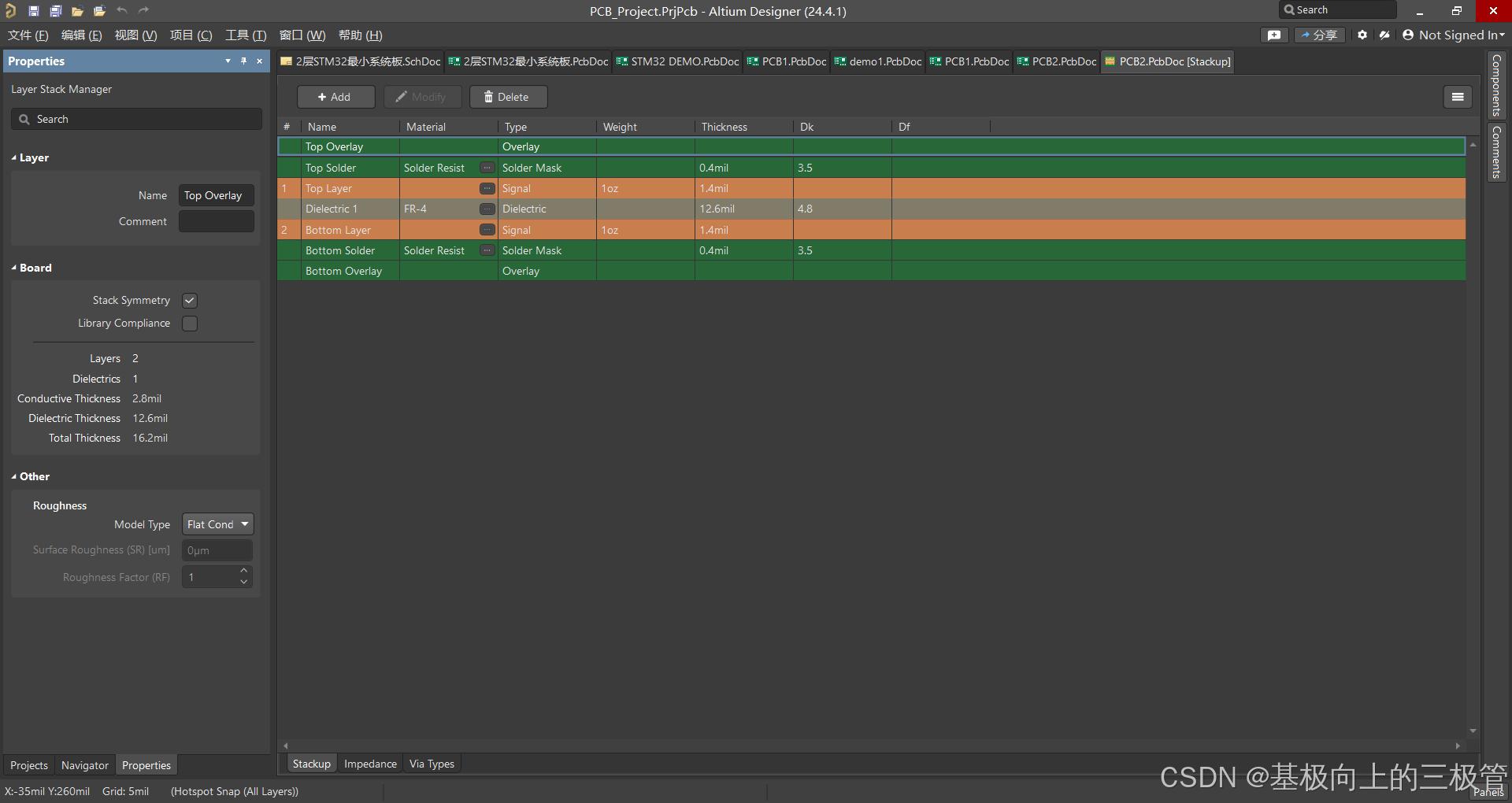Switch to the 2层STM32最小系统板.SchDoc tab
The image size is (1512, 803).
pos(361,61)
